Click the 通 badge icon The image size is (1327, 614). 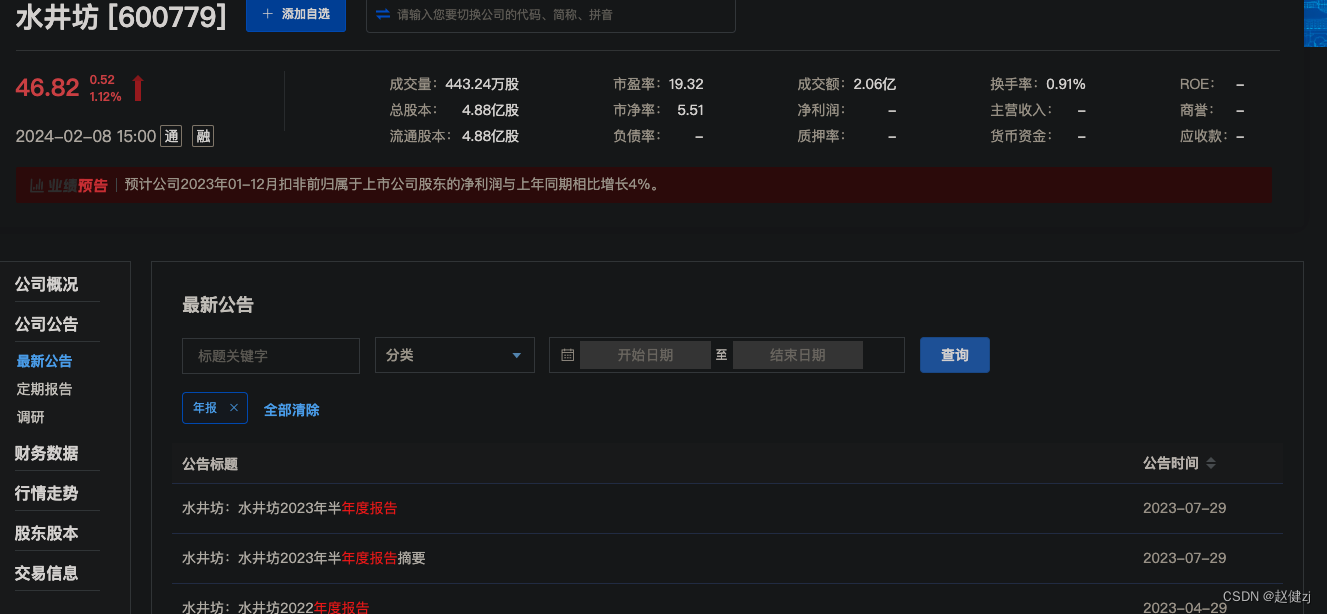point(171,137)
